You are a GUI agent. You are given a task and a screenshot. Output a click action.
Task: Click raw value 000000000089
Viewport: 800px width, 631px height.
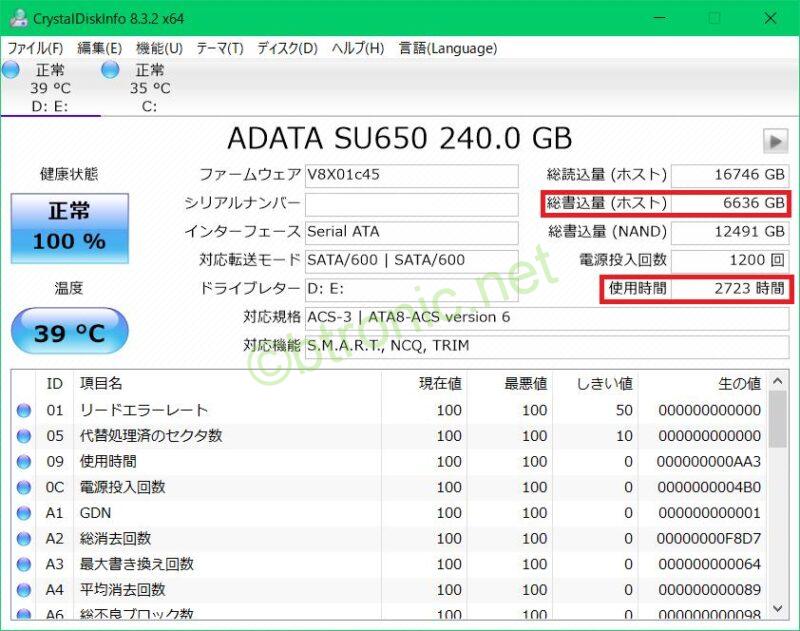click(x=709, y=590)
